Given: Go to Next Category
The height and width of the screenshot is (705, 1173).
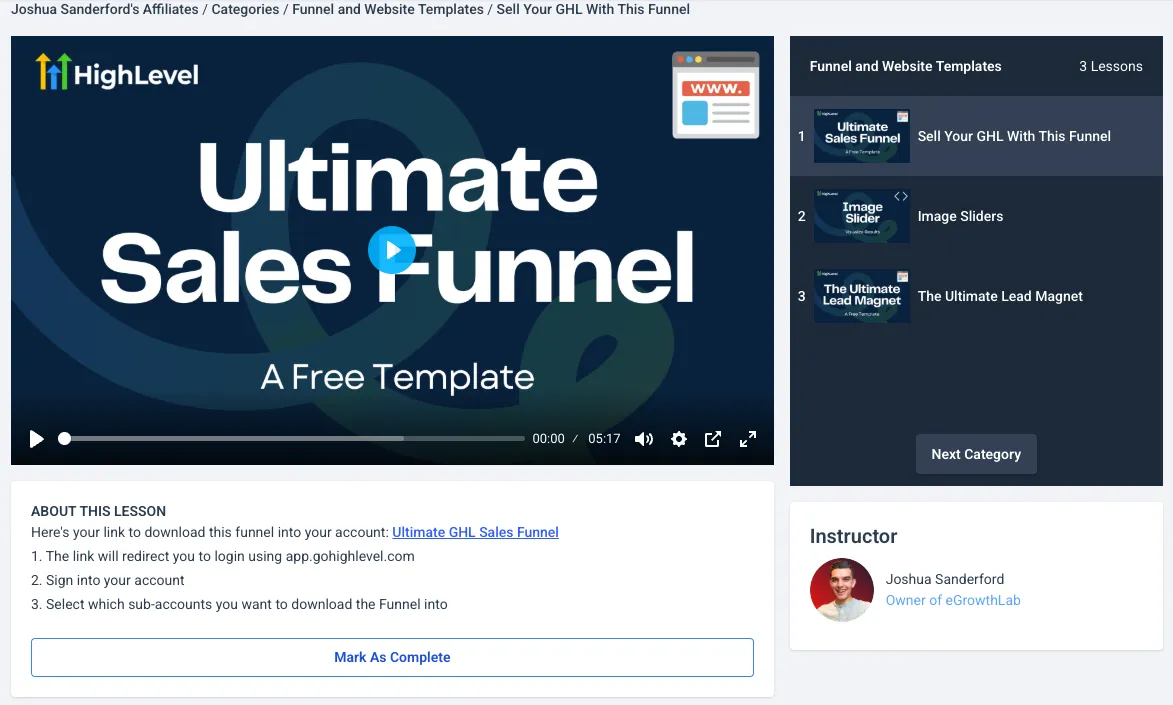Looking at the screenshot, I should coord(976,454).
